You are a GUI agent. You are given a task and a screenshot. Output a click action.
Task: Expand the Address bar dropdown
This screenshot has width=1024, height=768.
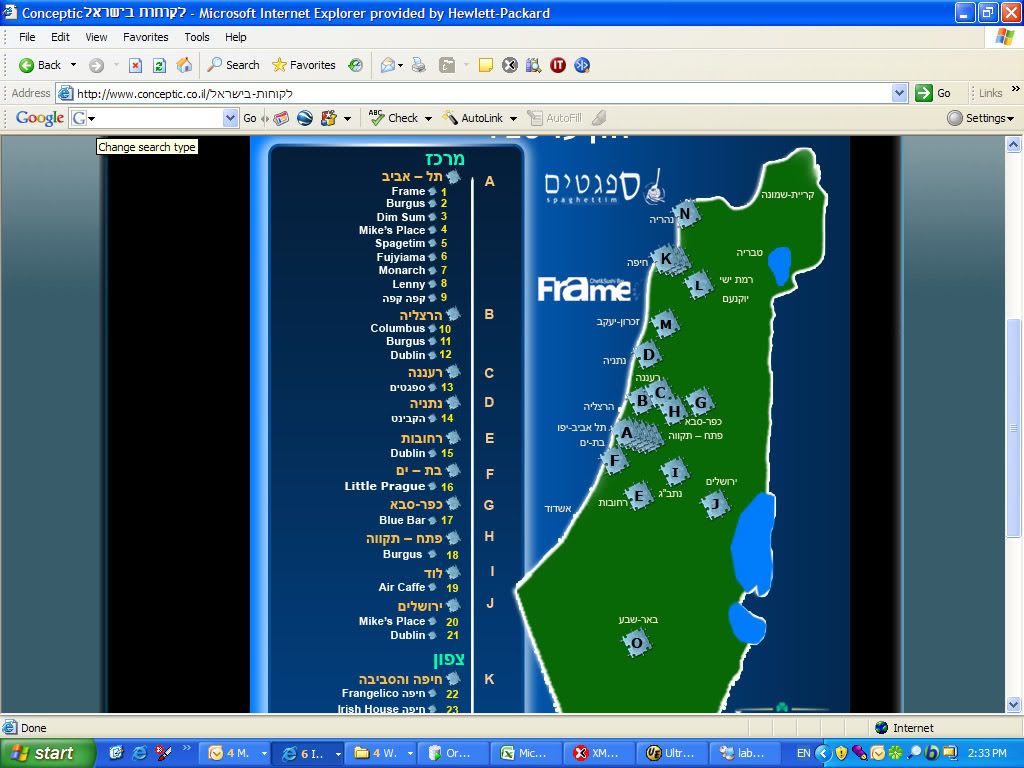899,93
